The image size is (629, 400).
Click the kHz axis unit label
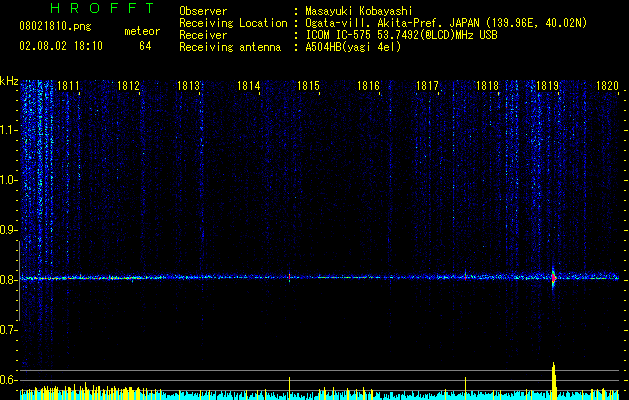coord(9,81)
